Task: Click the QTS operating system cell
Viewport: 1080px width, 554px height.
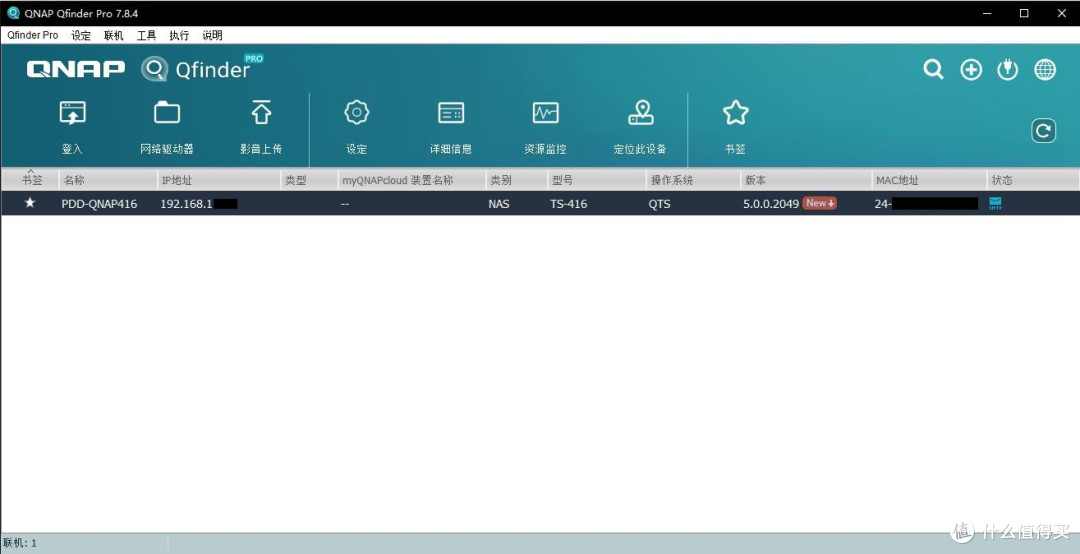Action: tap(659, 204)
